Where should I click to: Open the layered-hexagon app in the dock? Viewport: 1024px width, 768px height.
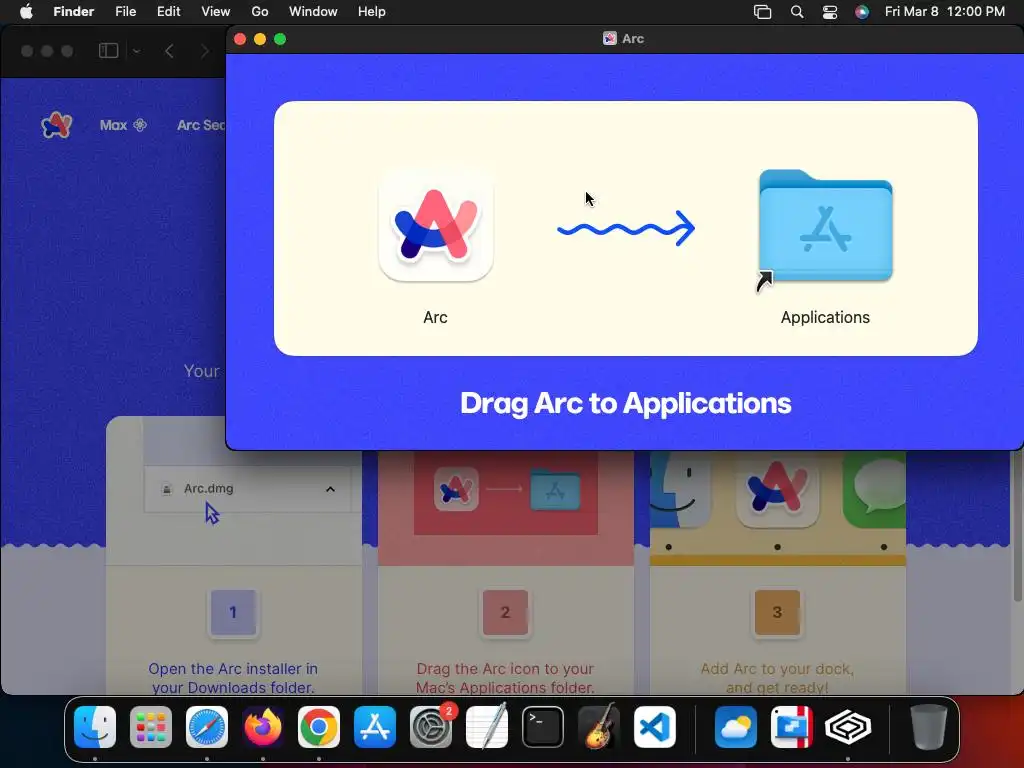pos(848,727)
